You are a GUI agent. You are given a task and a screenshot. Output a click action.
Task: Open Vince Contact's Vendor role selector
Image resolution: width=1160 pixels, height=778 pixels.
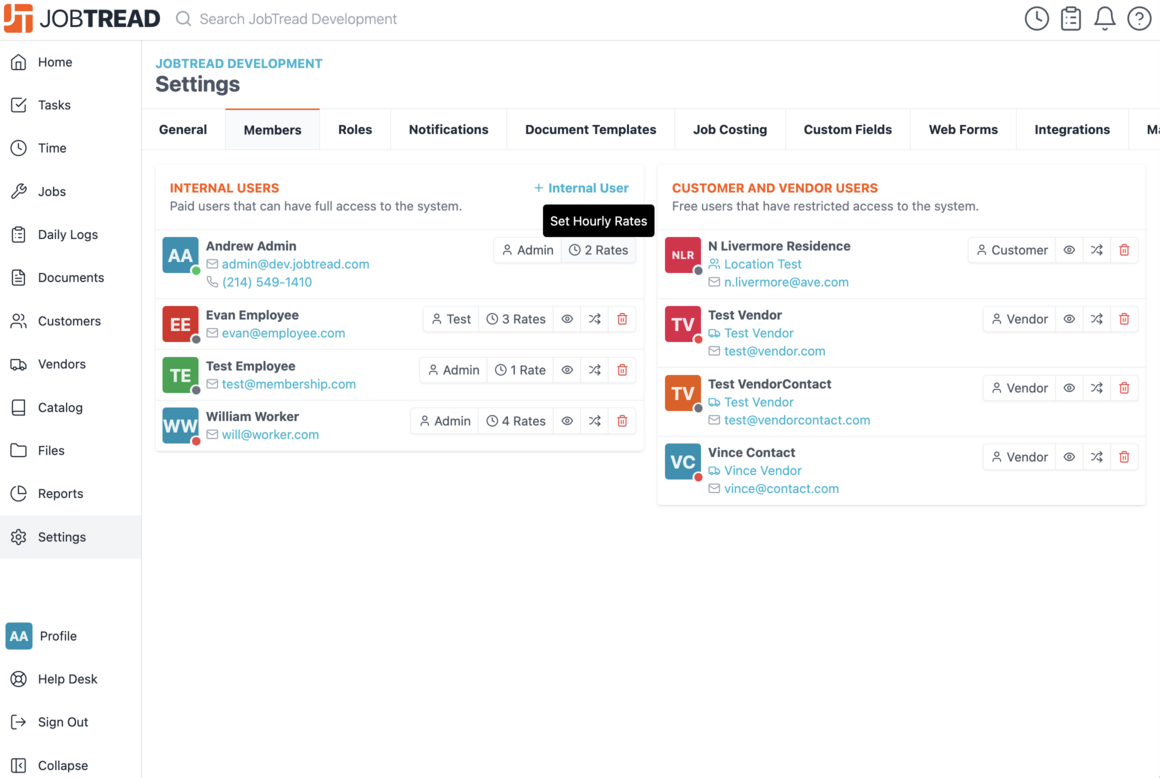coord(1019,457)
